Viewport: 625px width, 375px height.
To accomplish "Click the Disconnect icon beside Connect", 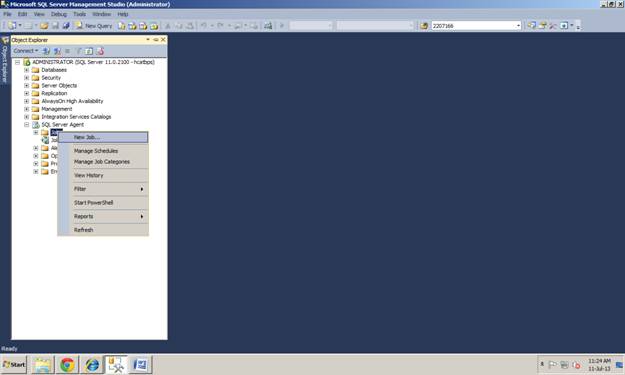I will pyautogui.click(x=57, y=51).
